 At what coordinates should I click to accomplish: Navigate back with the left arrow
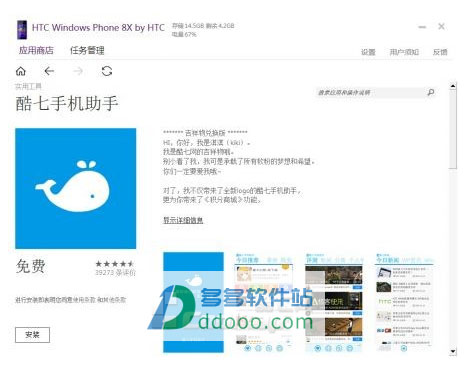[x=49, y=71]
